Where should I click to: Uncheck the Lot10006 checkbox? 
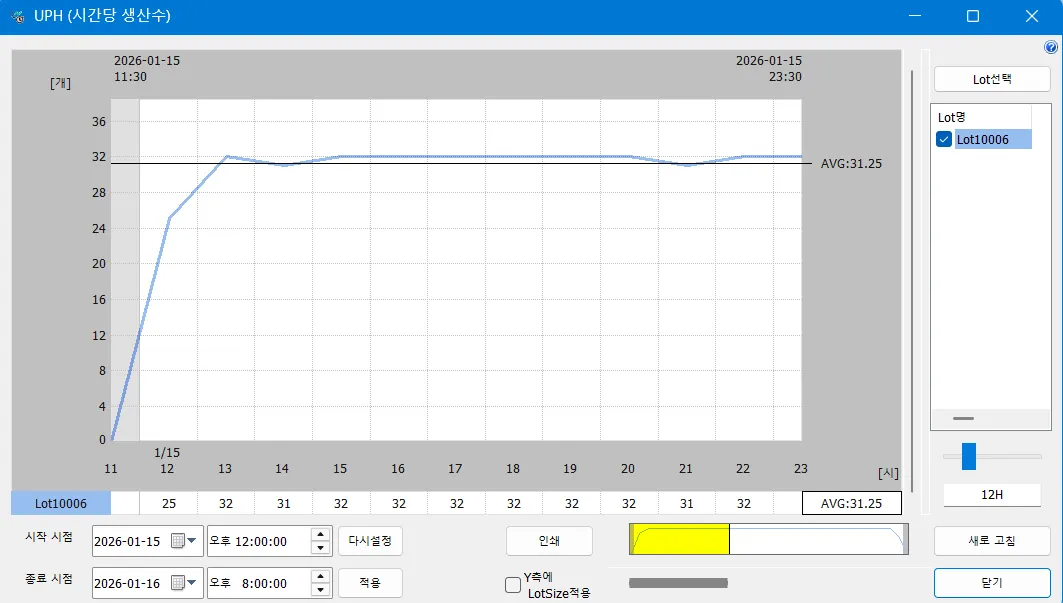click(943, 140)
